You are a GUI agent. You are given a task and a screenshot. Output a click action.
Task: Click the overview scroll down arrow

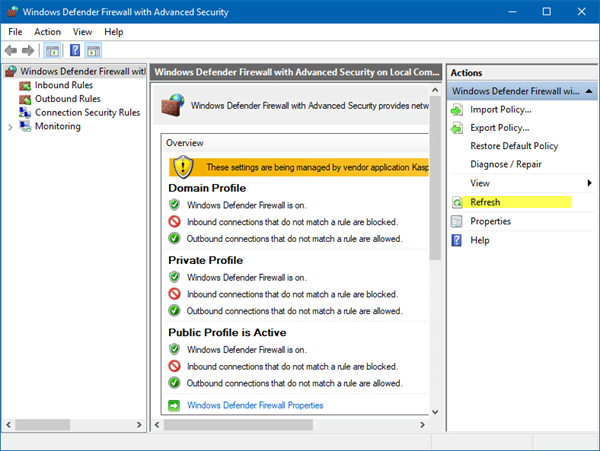point(435,412)
